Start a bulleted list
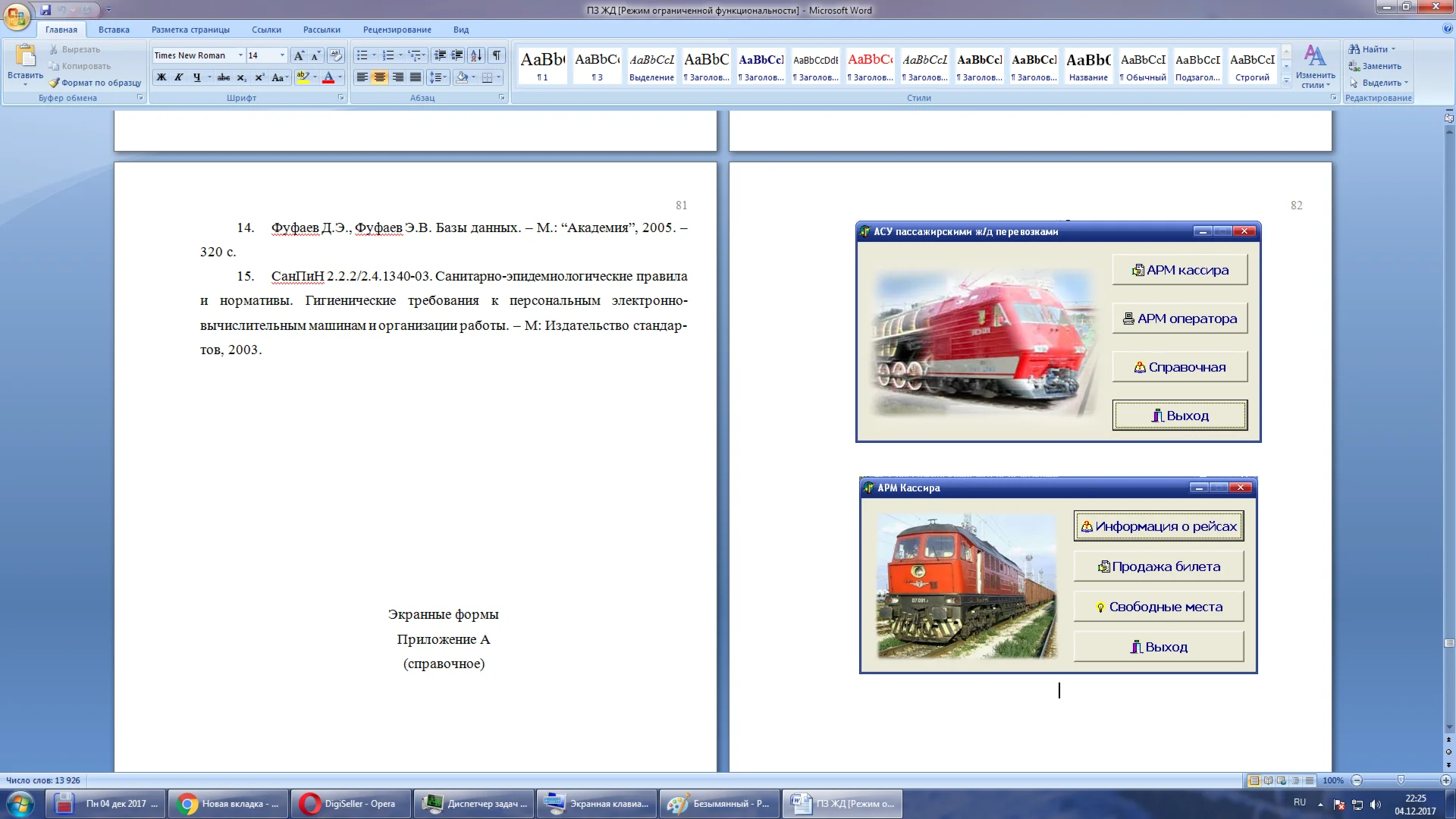1456x819 pixels. click(x=362, y=55)
